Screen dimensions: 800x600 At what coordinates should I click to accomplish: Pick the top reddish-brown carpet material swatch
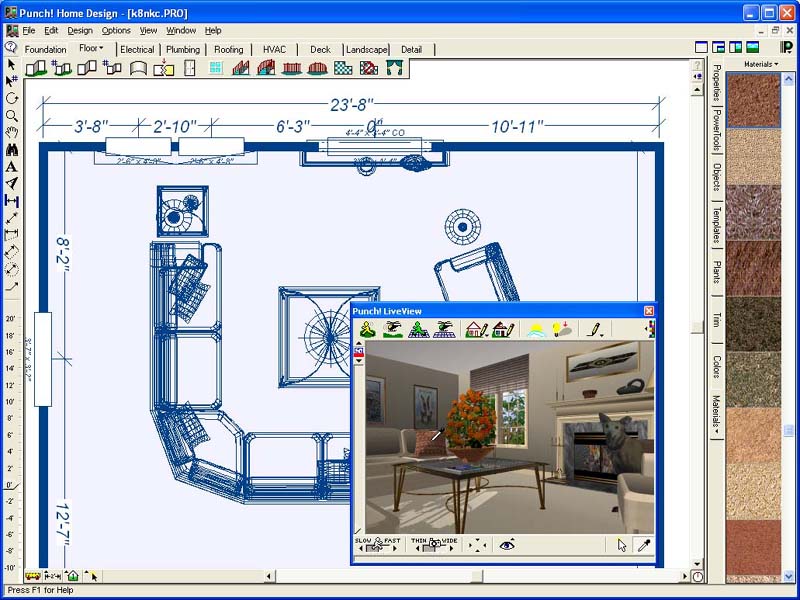pyautogui.click(x=754, y=100)
